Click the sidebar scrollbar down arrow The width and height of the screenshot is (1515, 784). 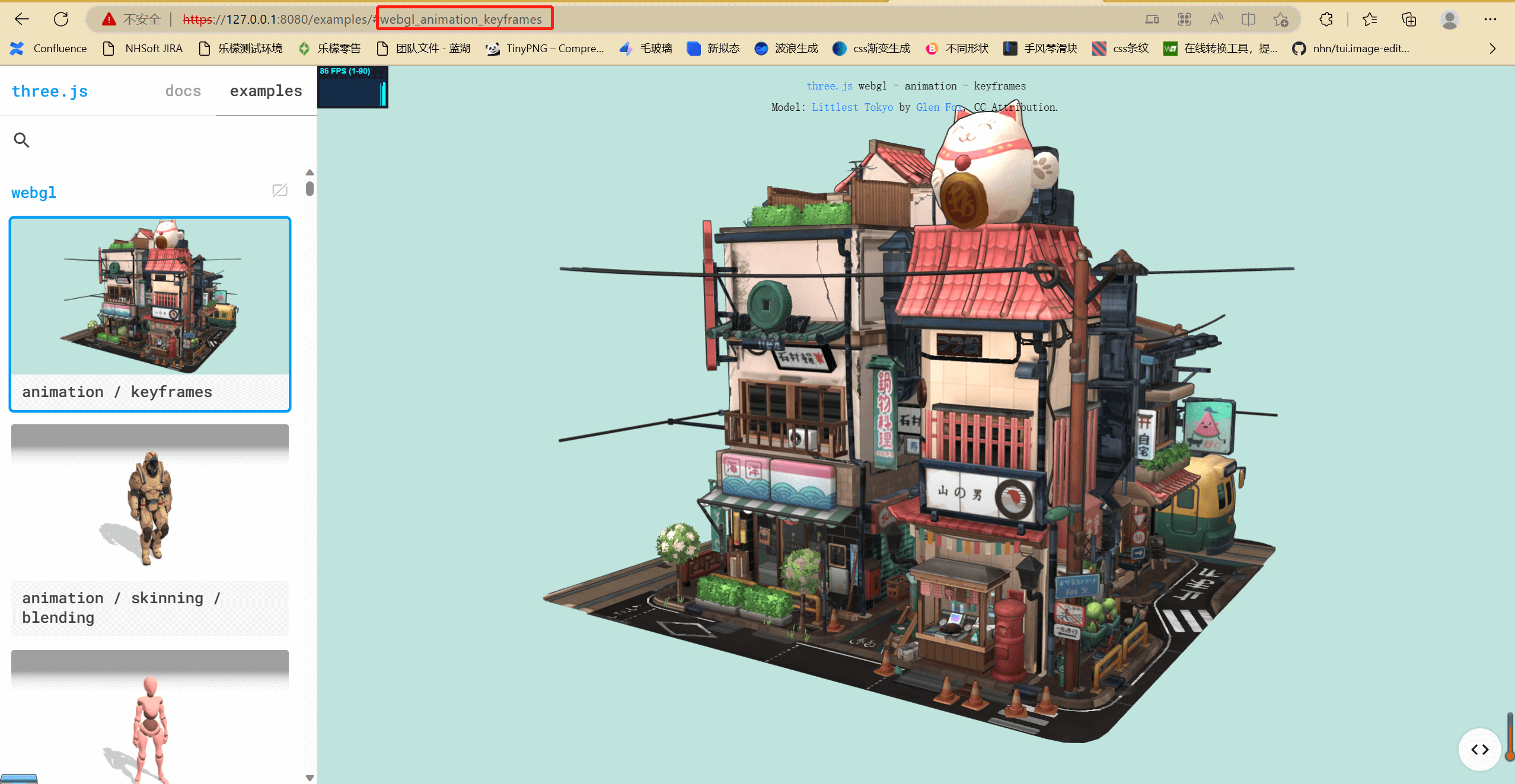[x=310, y=777]
